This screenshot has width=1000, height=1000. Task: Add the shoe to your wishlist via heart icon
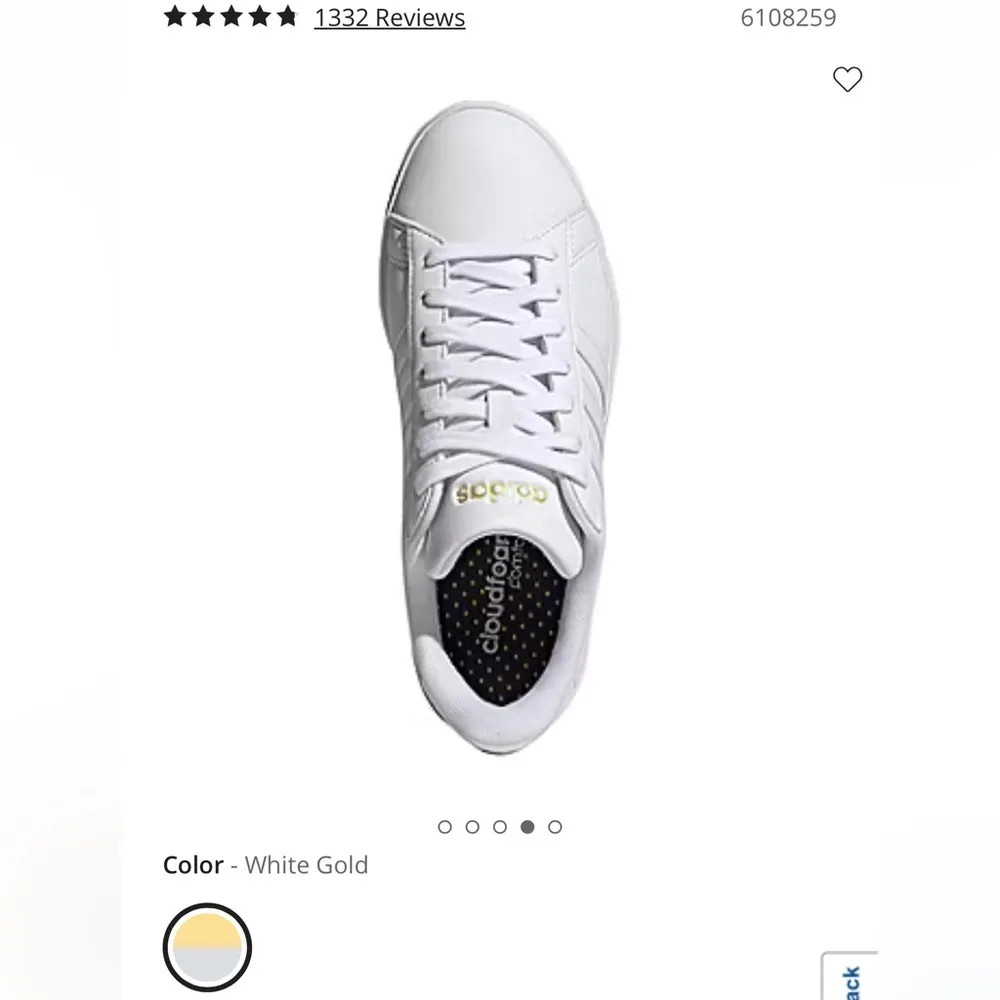point(848,80)
